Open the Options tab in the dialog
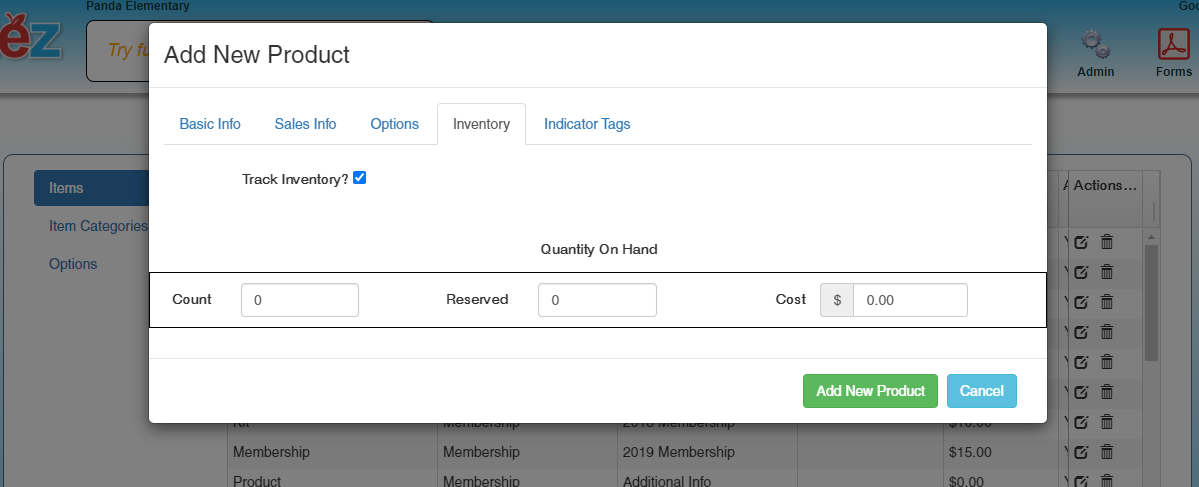Viewport: 1199px width, 487px height. (x=394, y=124)
